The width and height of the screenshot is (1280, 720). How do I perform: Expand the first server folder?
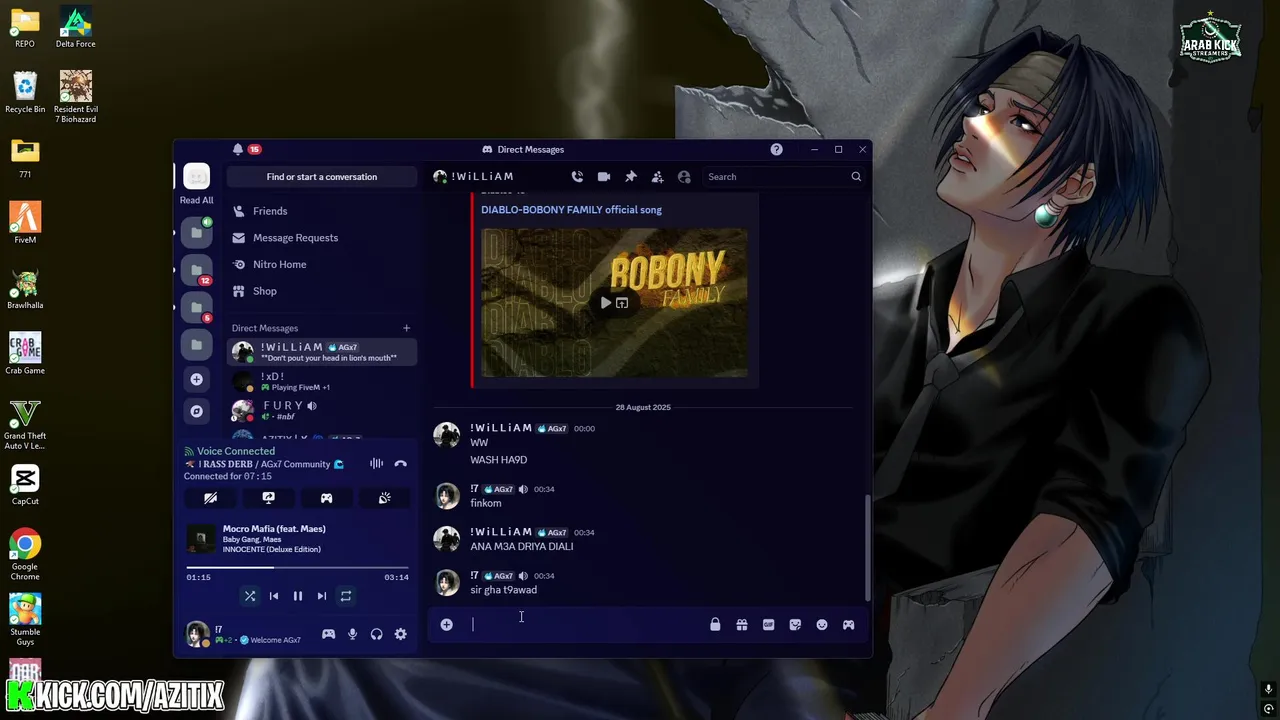[x=197, y=232]
